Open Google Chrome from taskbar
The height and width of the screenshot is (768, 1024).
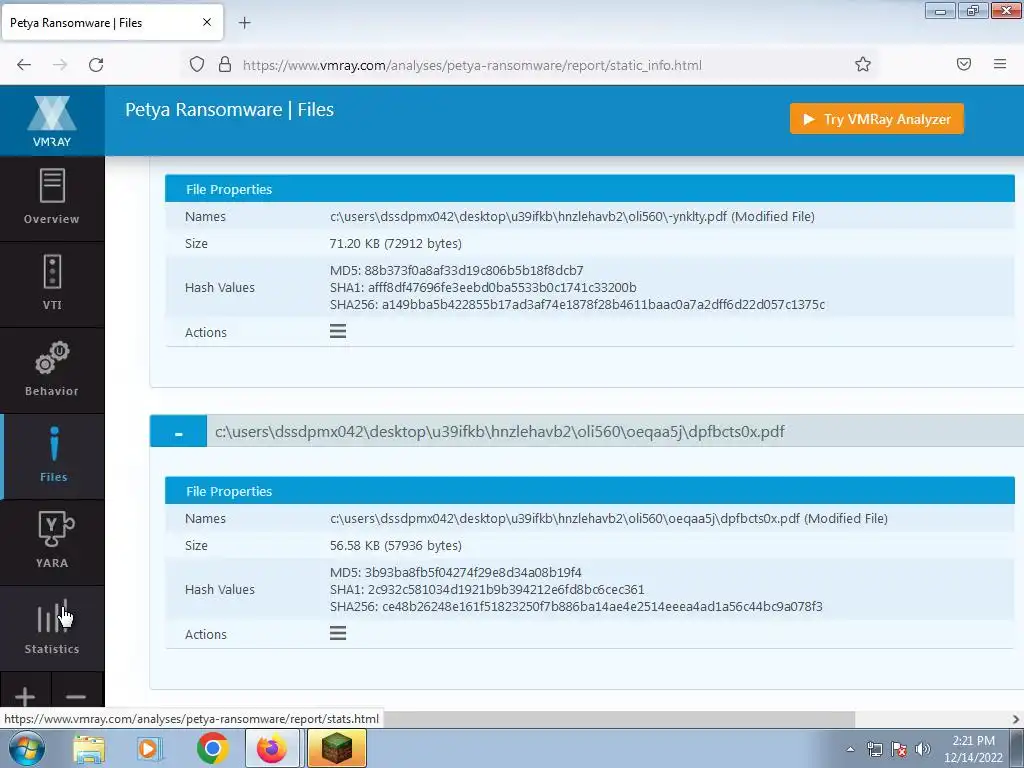point(212,748)
